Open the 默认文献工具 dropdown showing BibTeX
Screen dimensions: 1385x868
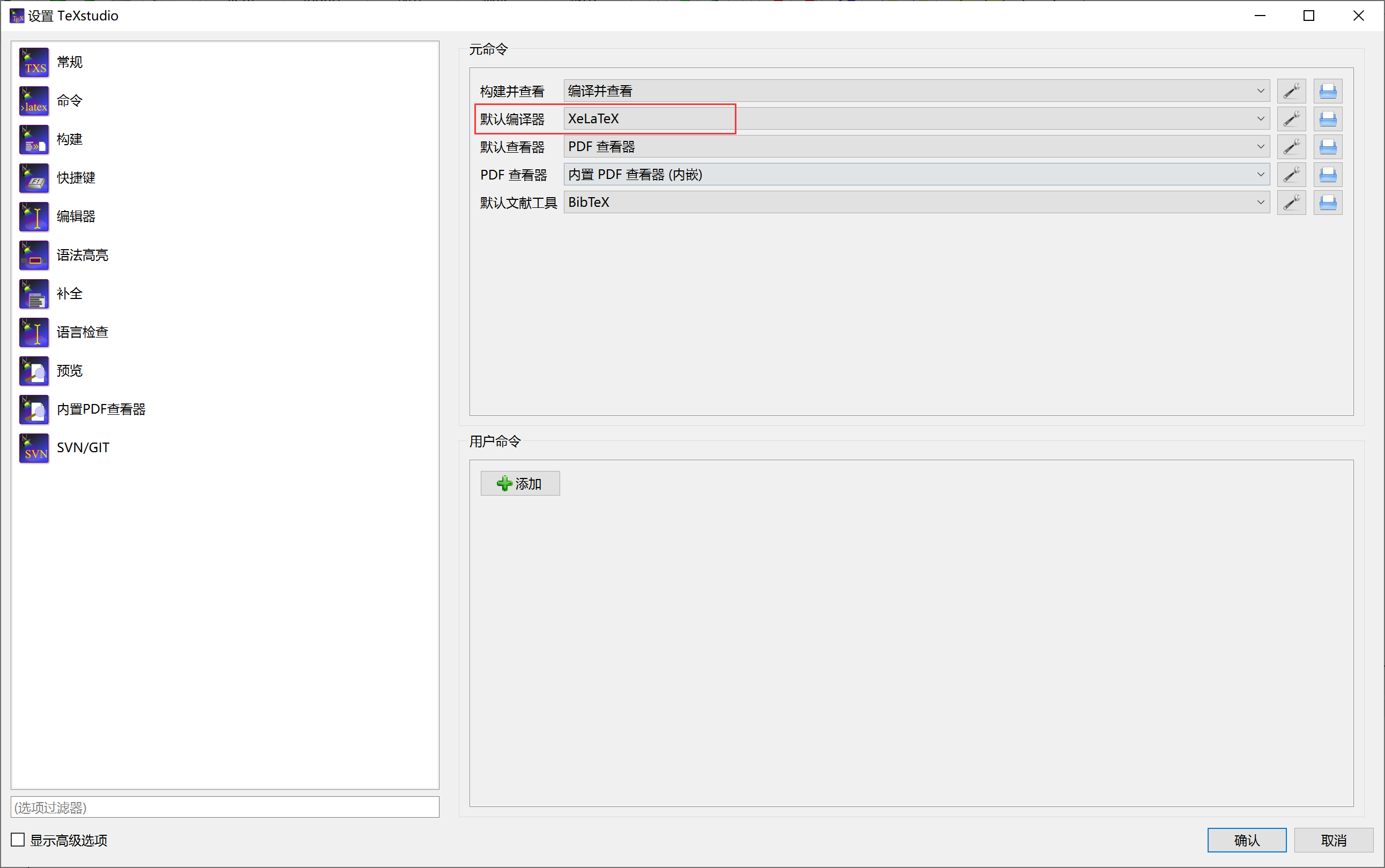(917, 202)
